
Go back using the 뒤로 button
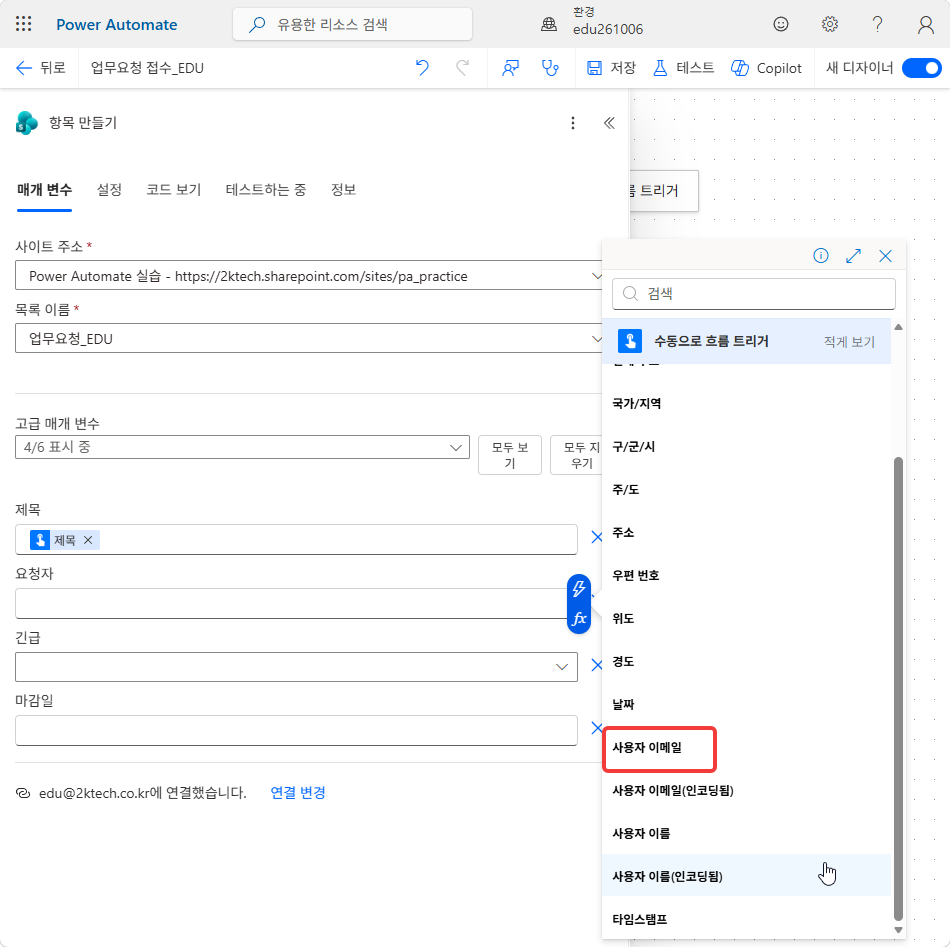click(40, 68)
